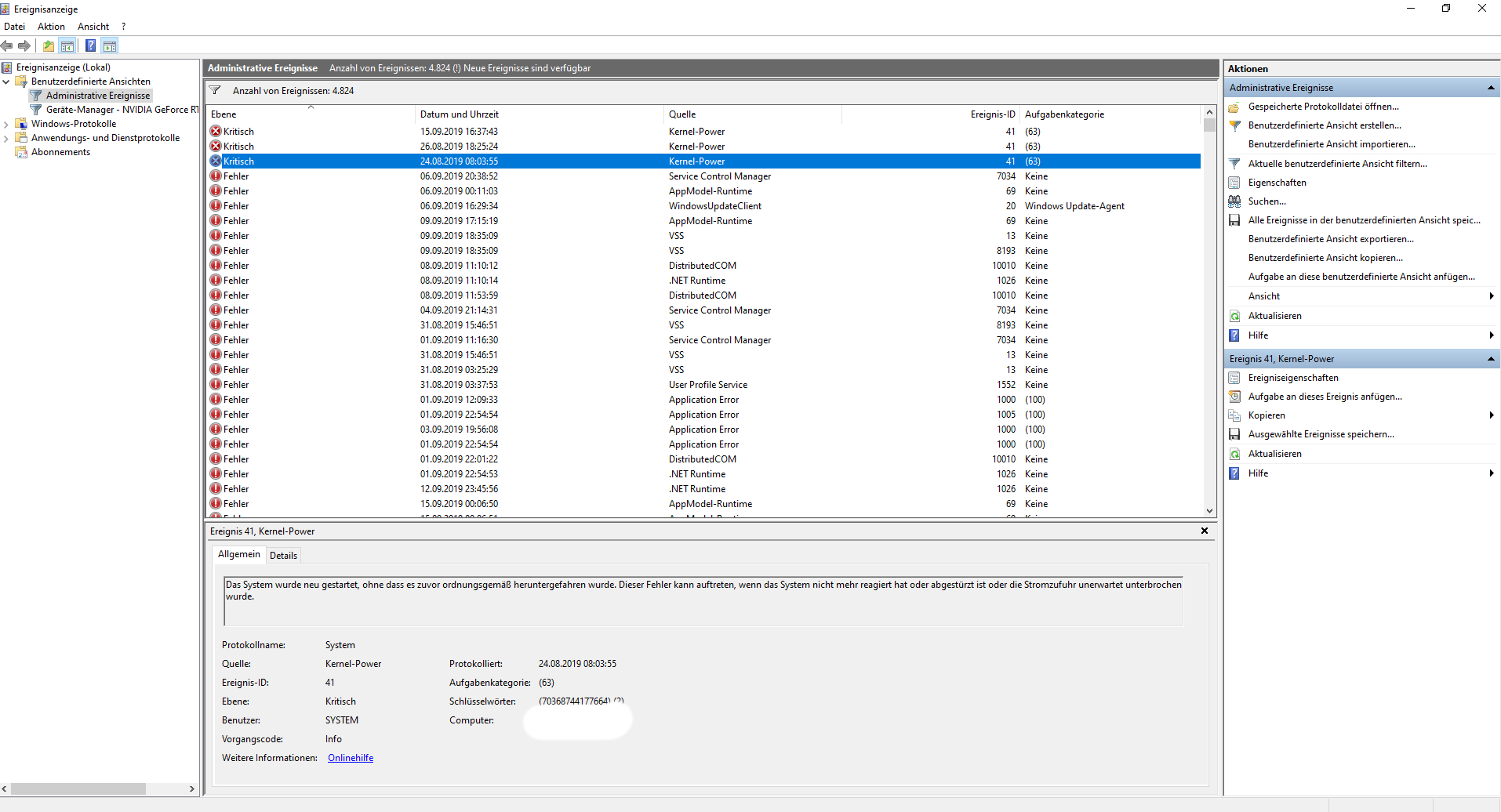The width and height of the screenshot is (1501, 812).
Task: Collapse the Ereignis 41, Kernel-Power actions section
Action: coord(1491,359)
